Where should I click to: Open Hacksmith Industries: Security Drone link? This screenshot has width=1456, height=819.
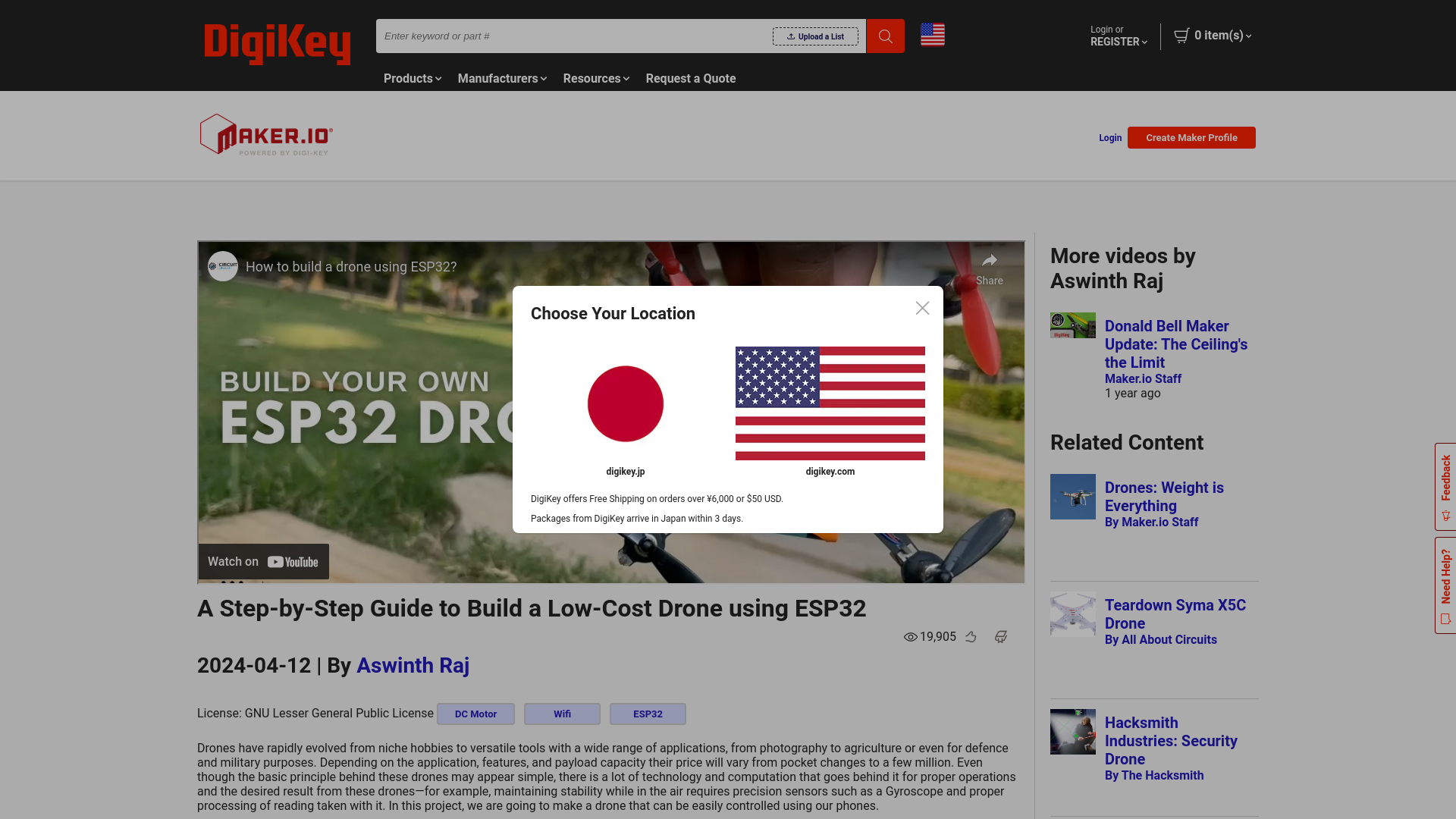1171,741
